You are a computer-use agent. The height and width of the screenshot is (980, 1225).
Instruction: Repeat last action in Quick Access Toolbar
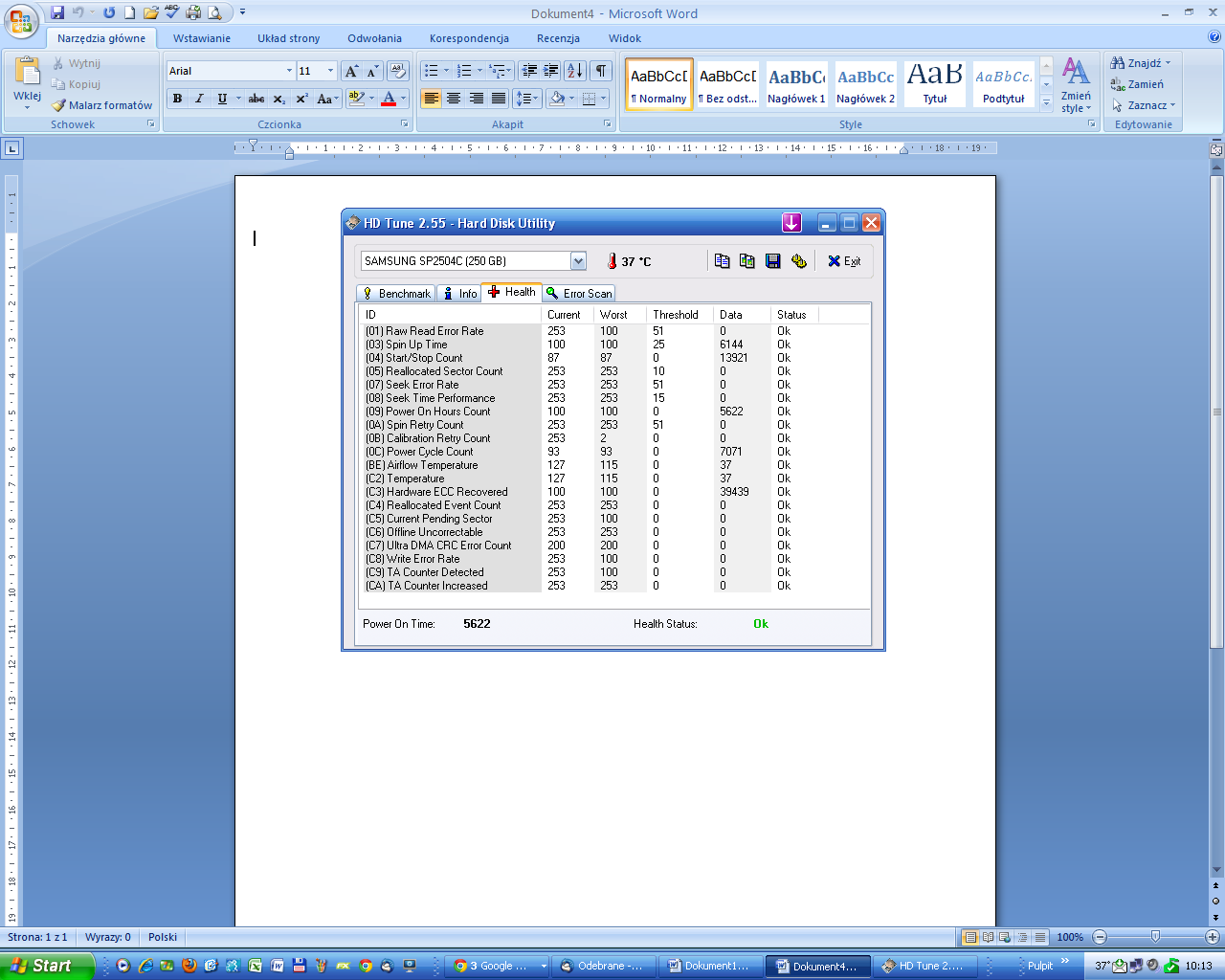tap(109, 12)
